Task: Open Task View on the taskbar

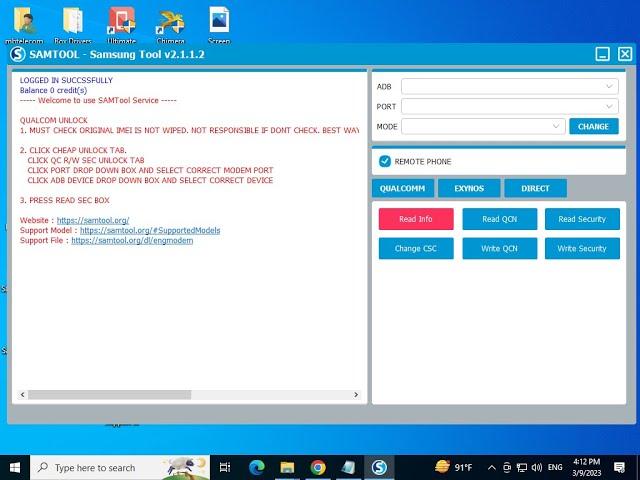Action: [225, 467]
